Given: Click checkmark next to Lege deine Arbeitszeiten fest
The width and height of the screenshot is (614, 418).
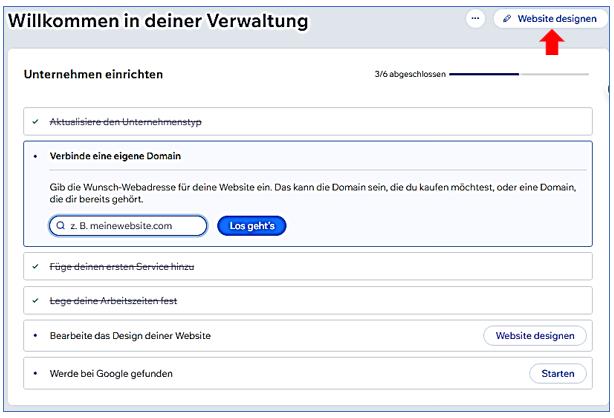Looking at the screenshot, I should point(36,301).
